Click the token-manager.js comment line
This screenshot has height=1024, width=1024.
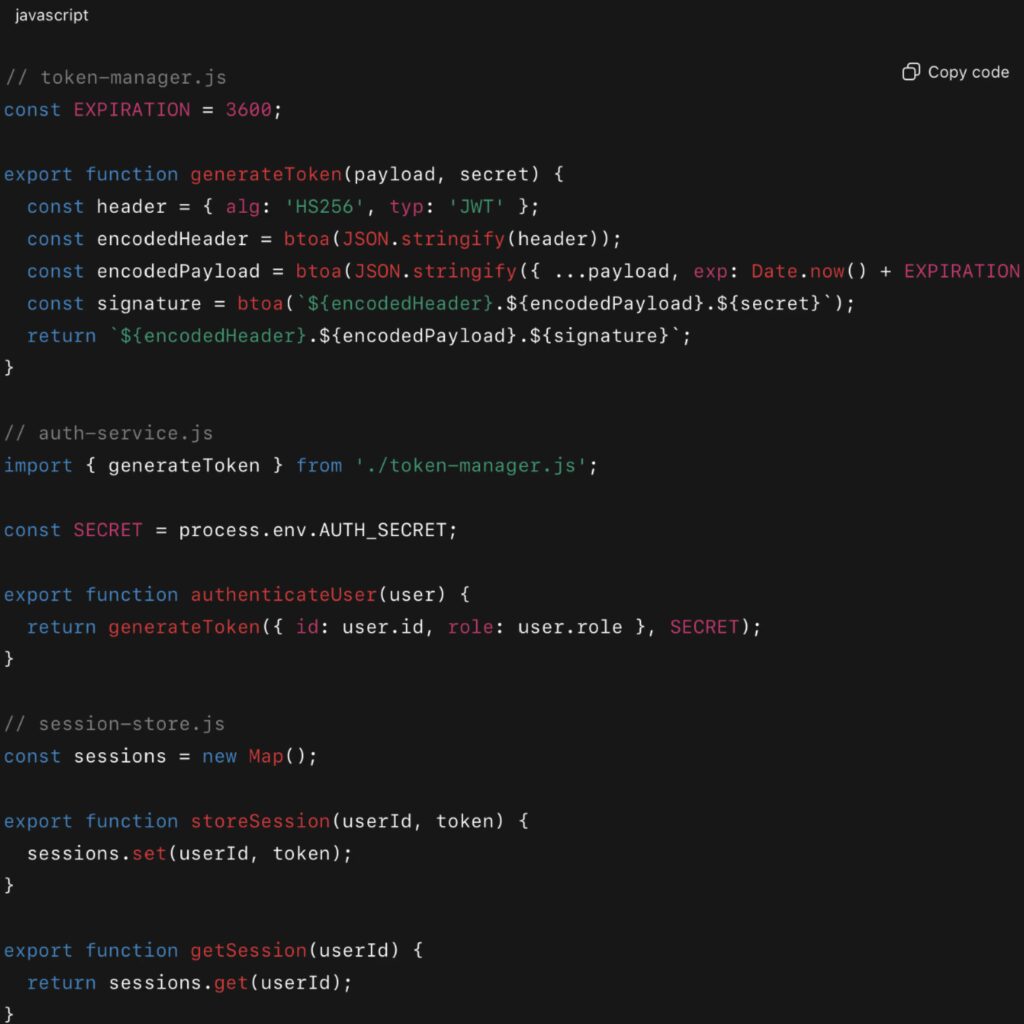(115, 77)
